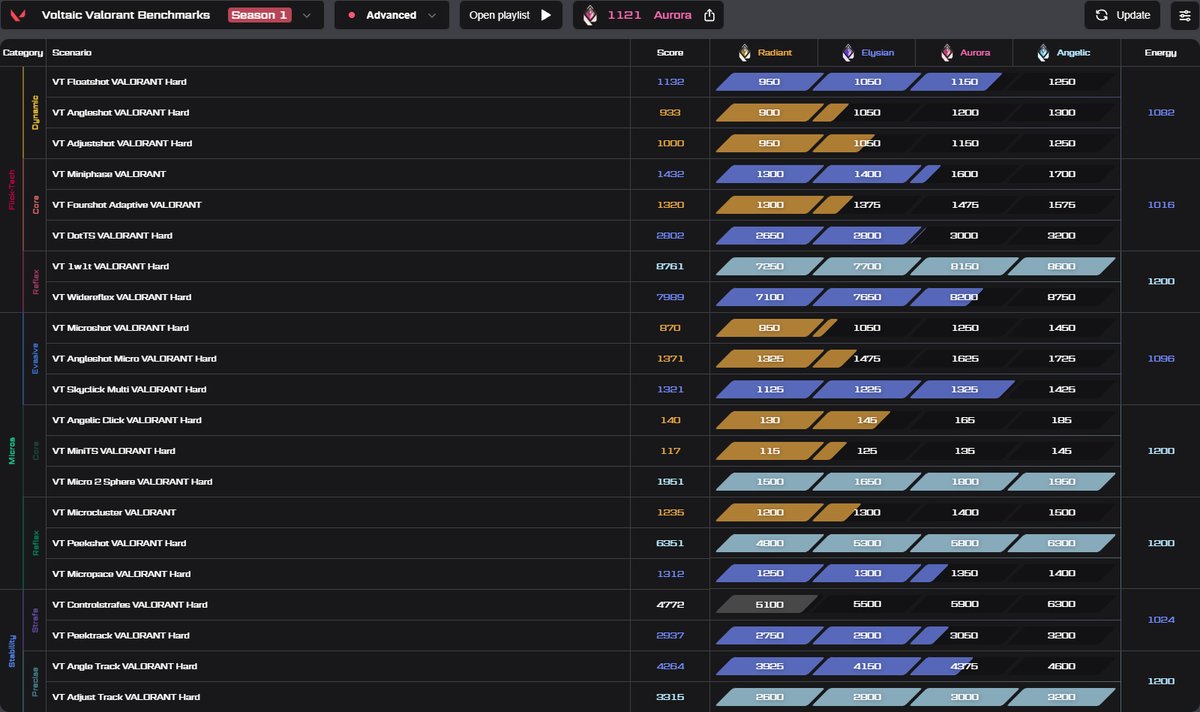1200x712 pixels.
Task: Click the energy value 1016
Action: 1161,205
